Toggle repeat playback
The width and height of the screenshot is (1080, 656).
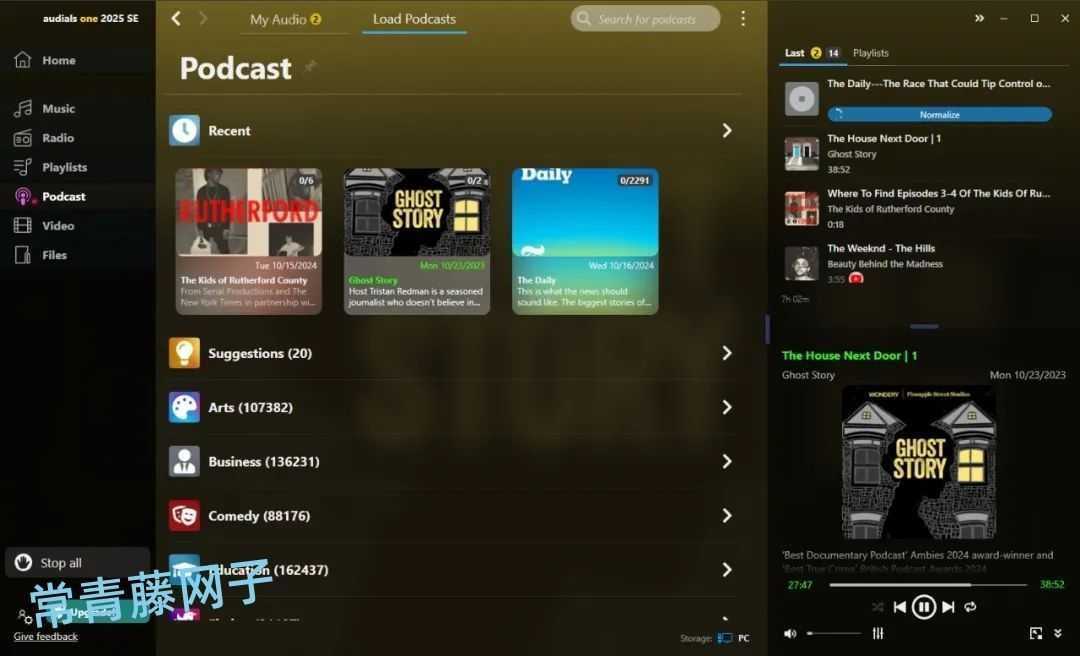pos(970,607)
